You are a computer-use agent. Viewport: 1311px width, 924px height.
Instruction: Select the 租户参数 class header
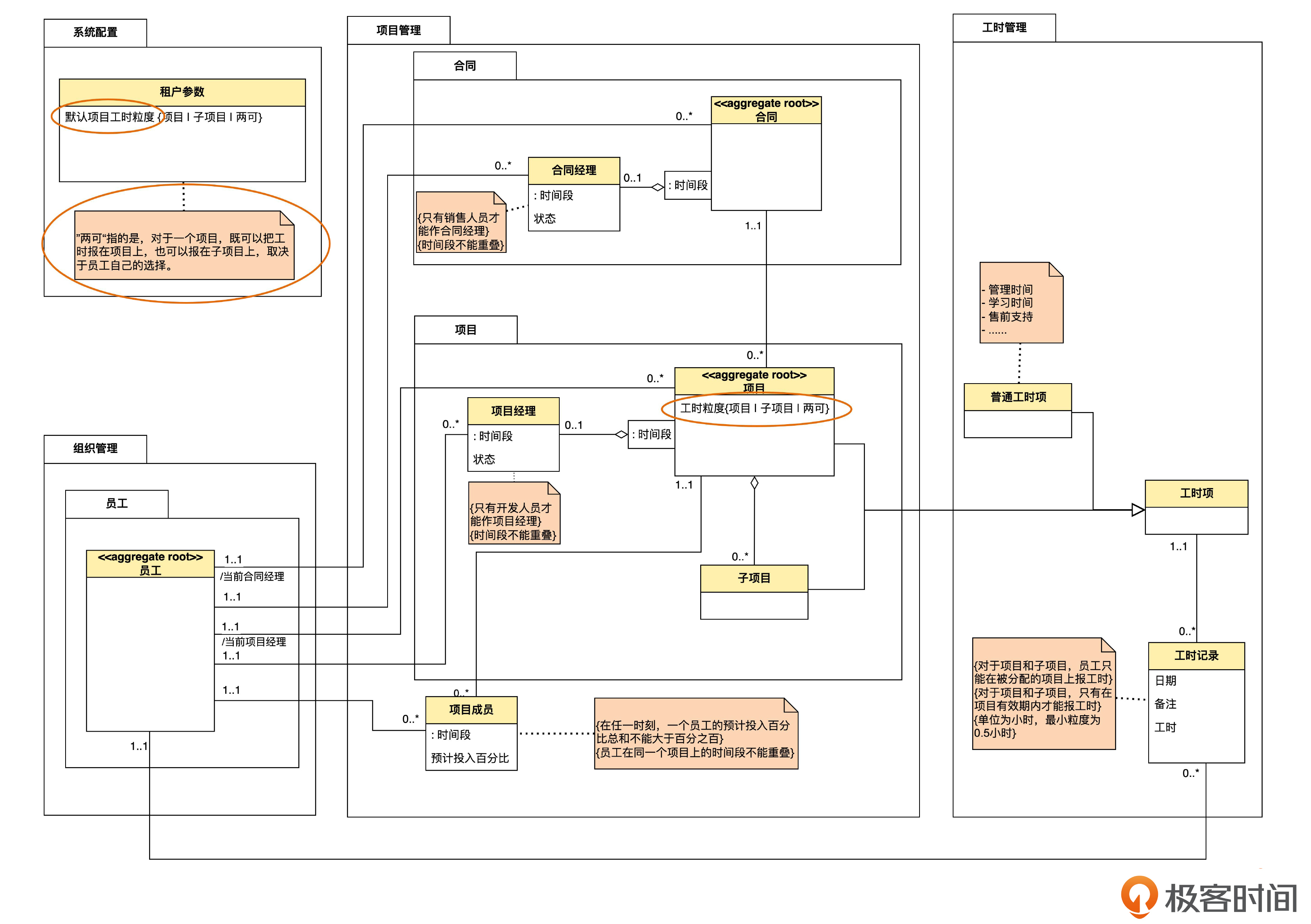181,92
